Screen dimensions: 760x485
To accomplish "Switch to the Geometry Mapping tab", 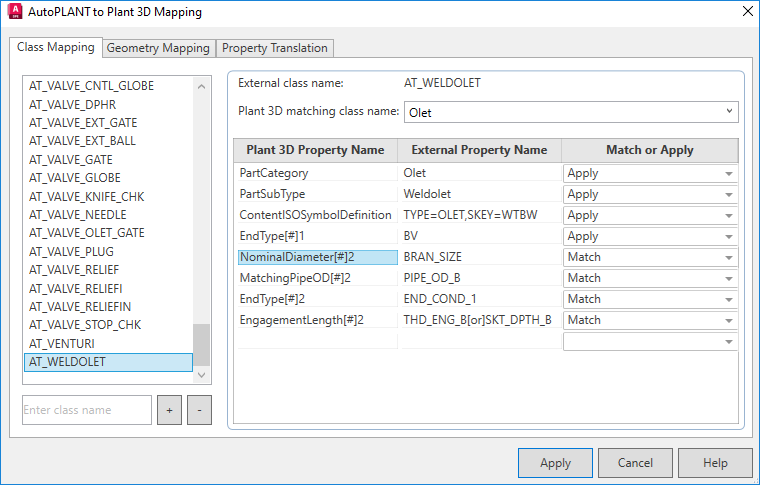I will tap(158, 48).
